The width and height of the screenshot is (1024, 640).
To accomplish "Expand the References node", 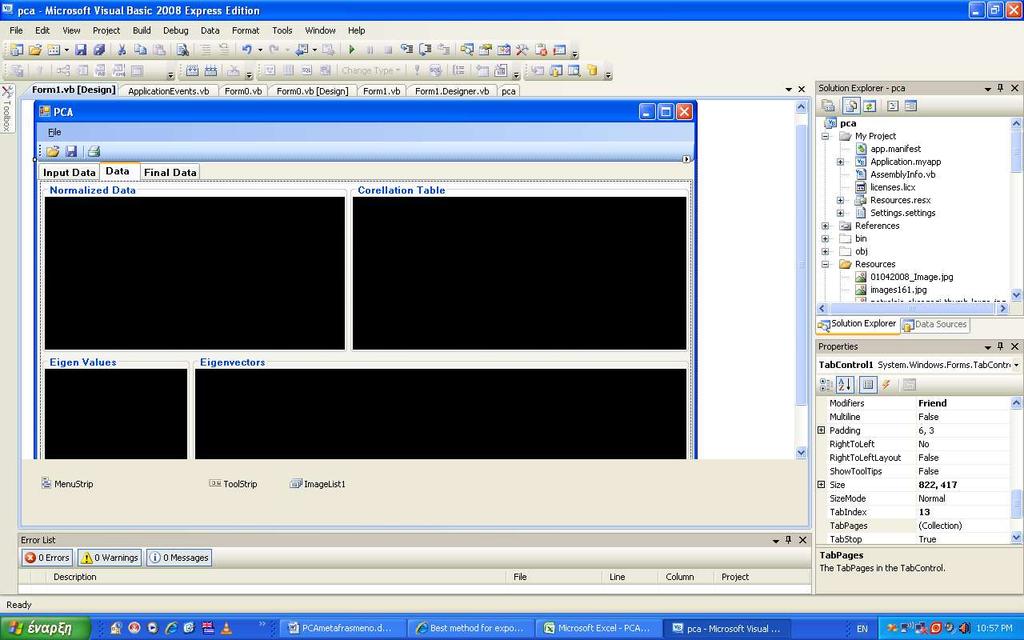I will pyautogui.click(x=825, y=226).
